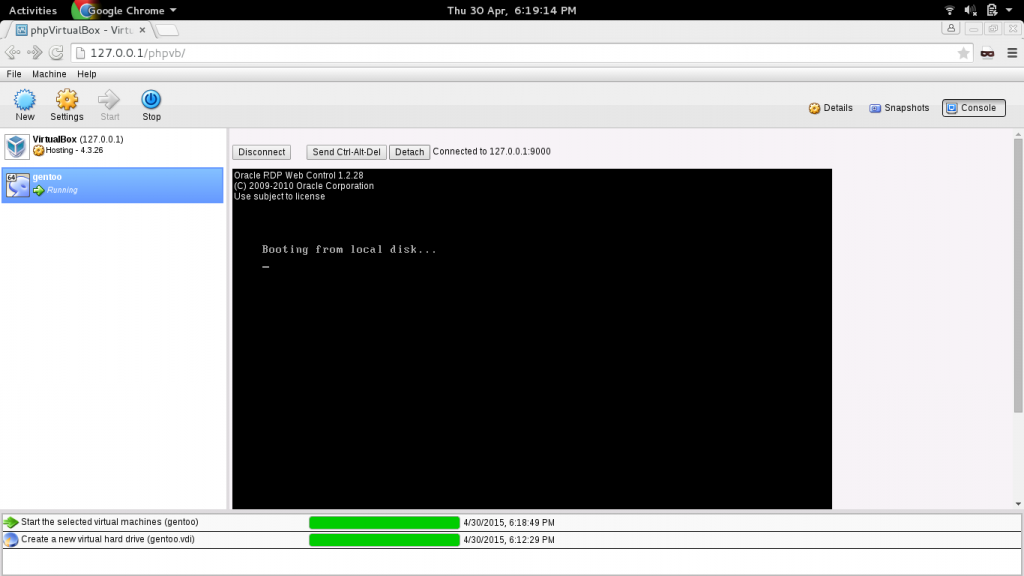The height and width of the screenshot is (576, 1024).
Task: Click 'Start the selected virtual machines (gentoo)'
Action: tap(110, 522)
